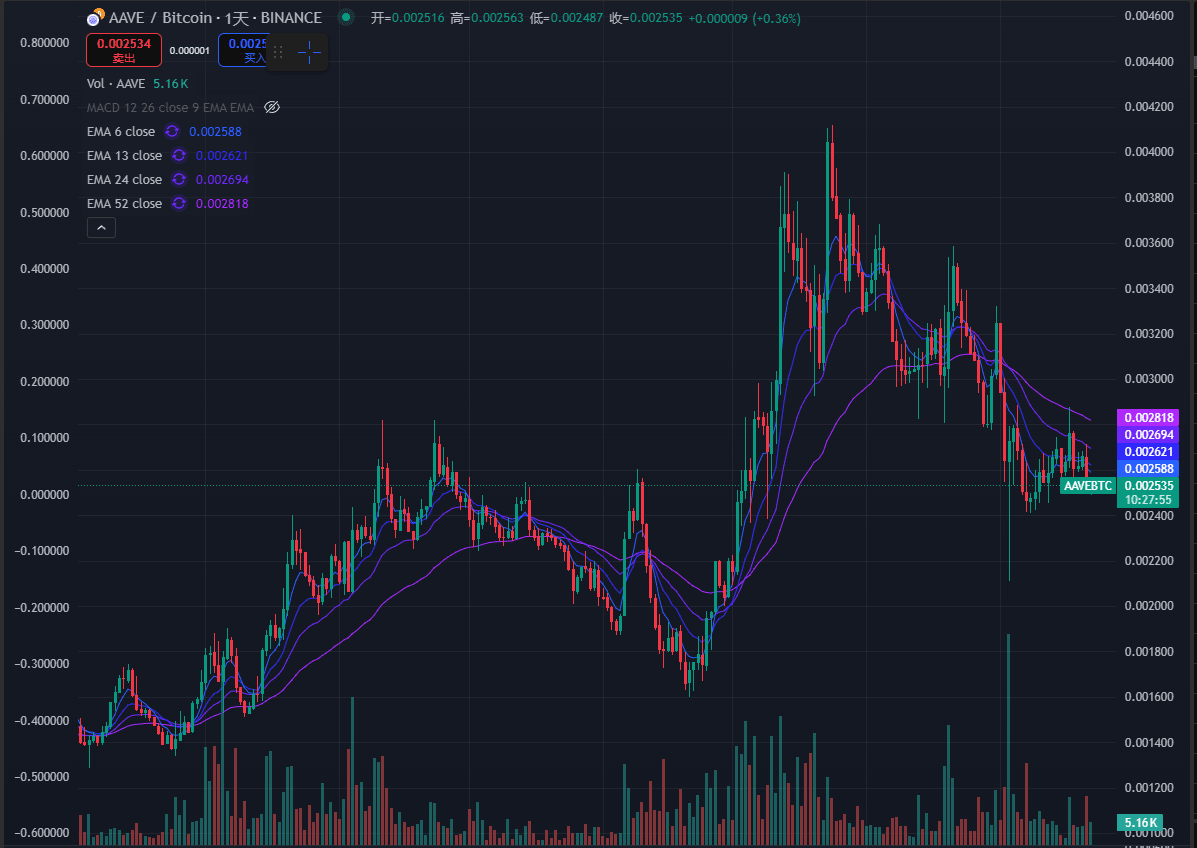Click the EMA 52 refresh icon

pos(179,203)
